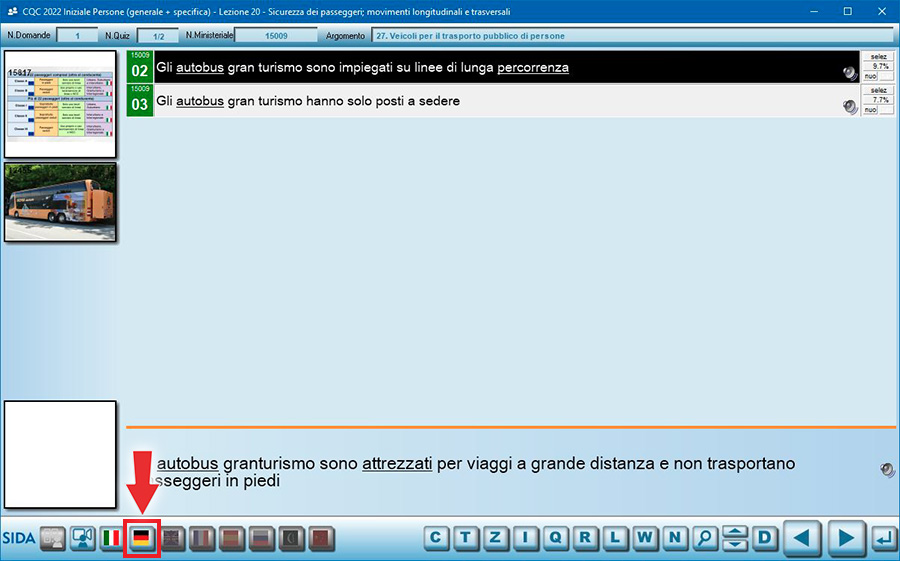Open the vehicle classes table thumbnail

click(60, 105)
